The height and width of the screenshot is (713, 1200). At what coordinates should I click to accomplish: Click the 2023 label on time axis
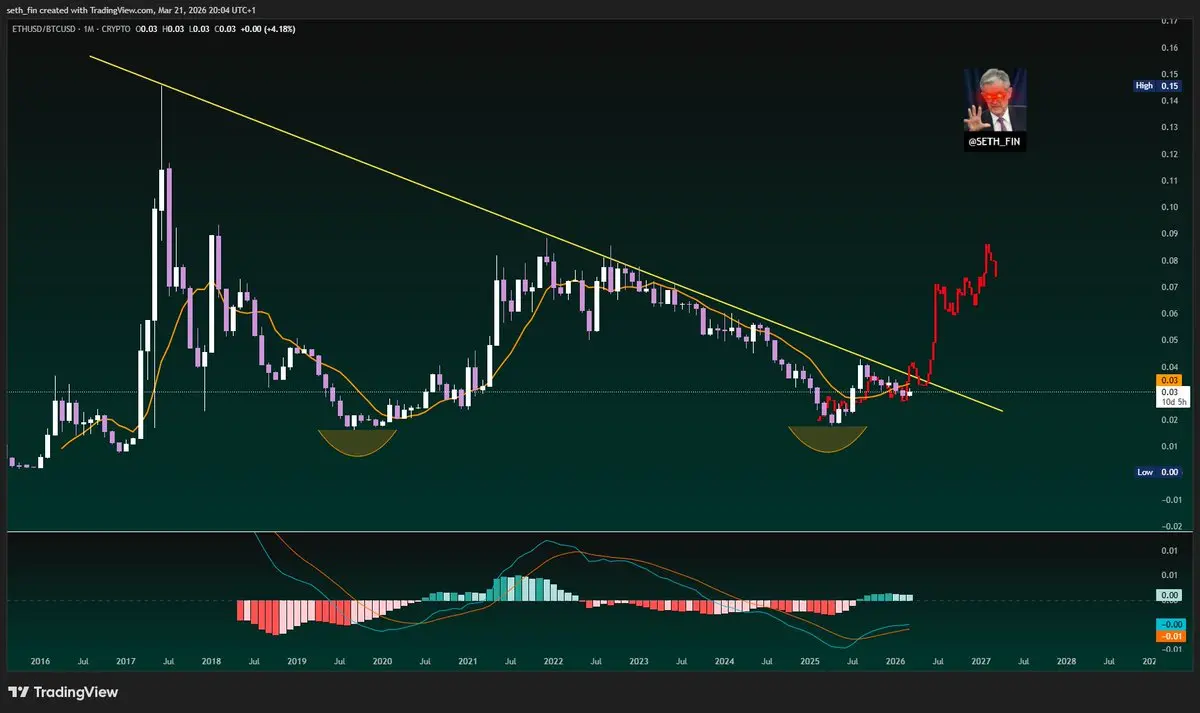click(639, 662)
